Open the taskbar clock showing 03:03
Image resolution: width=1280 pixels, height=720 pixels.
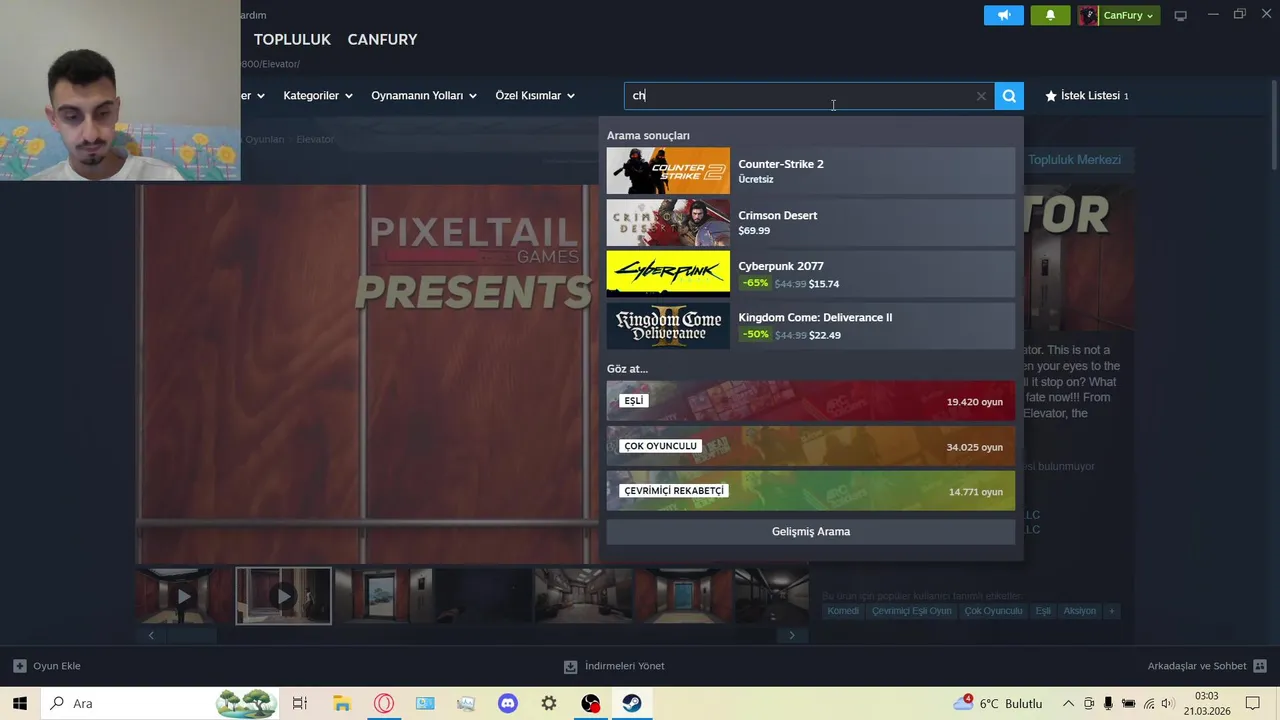pos(1207,703)
